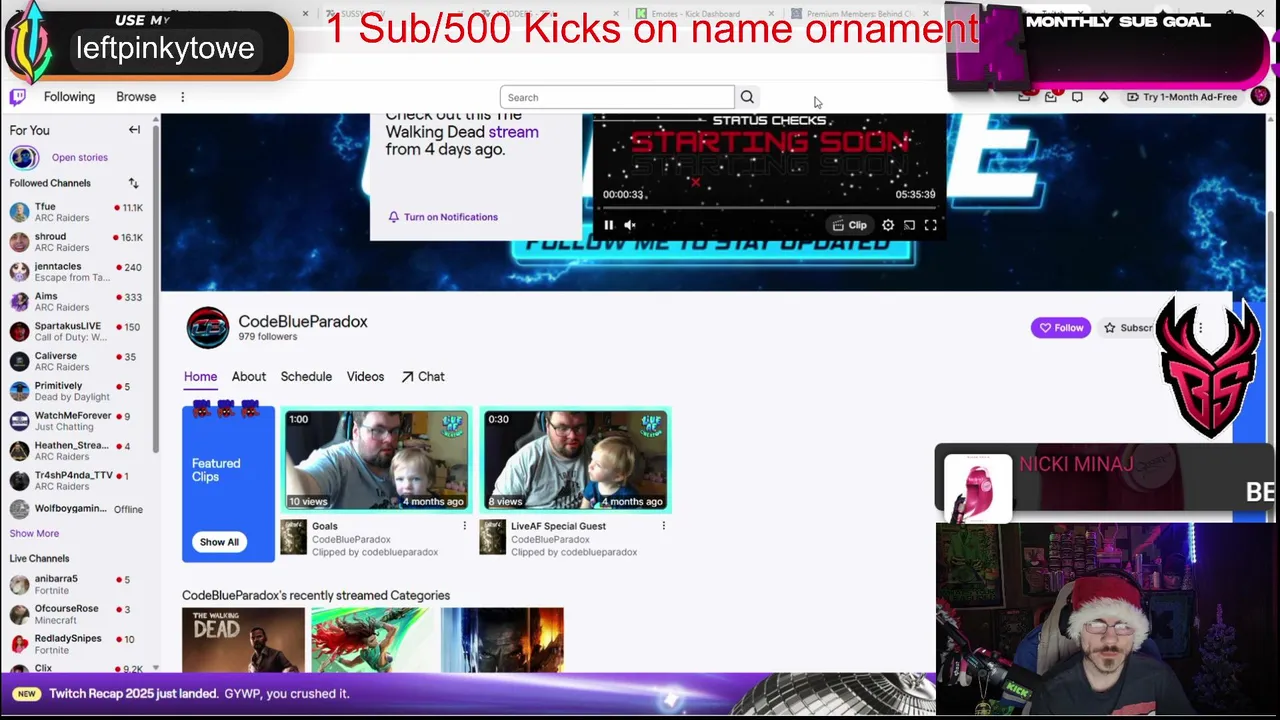Switch to the Schedule tab
This screenshot has width=1280, height=720.
click(x=306, y=377)
